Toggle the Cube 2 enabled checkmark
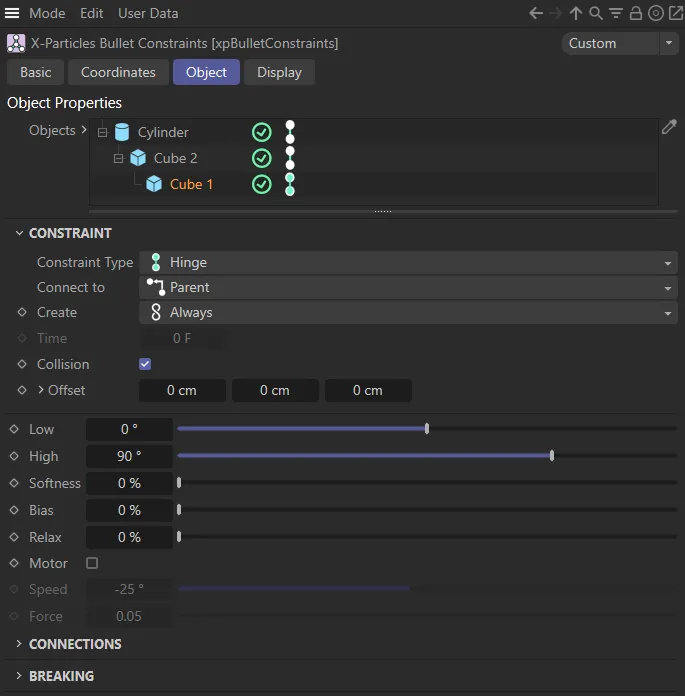685x696 pixels. point(261,158)
